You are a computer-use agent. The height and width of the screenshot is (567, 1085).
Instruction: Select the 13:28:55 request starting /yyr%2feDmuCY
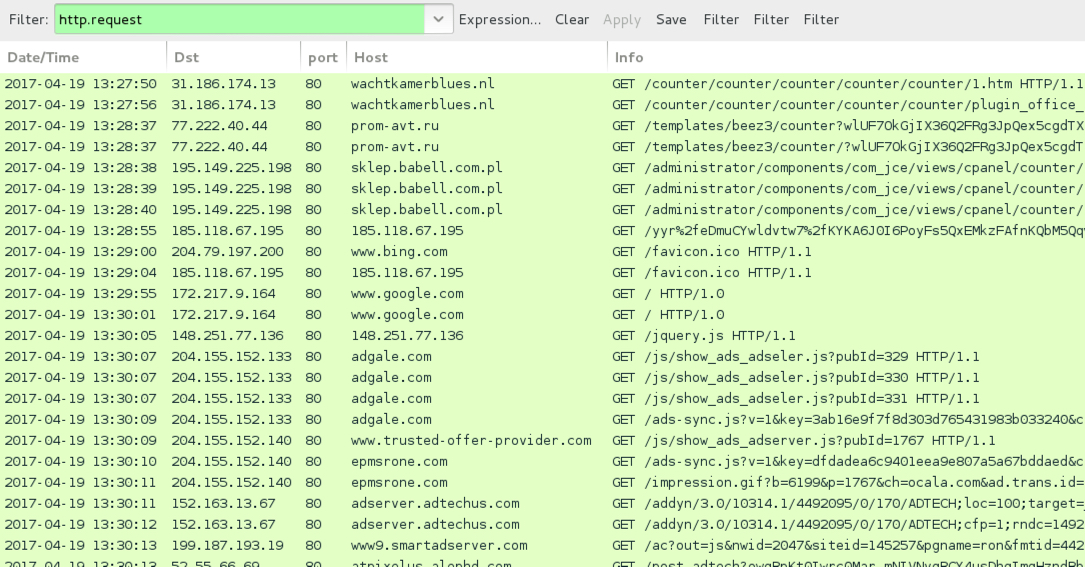pyautogui.click(x=542, y=231)
